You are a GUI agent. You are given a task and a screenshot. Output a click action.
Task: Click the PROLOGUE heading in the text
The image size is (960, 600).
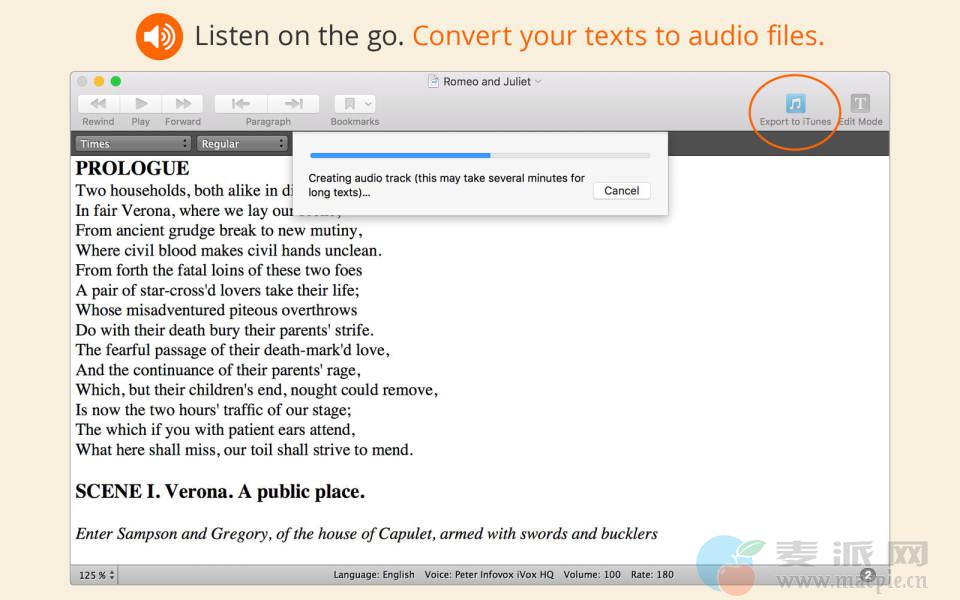click(132, 168)
